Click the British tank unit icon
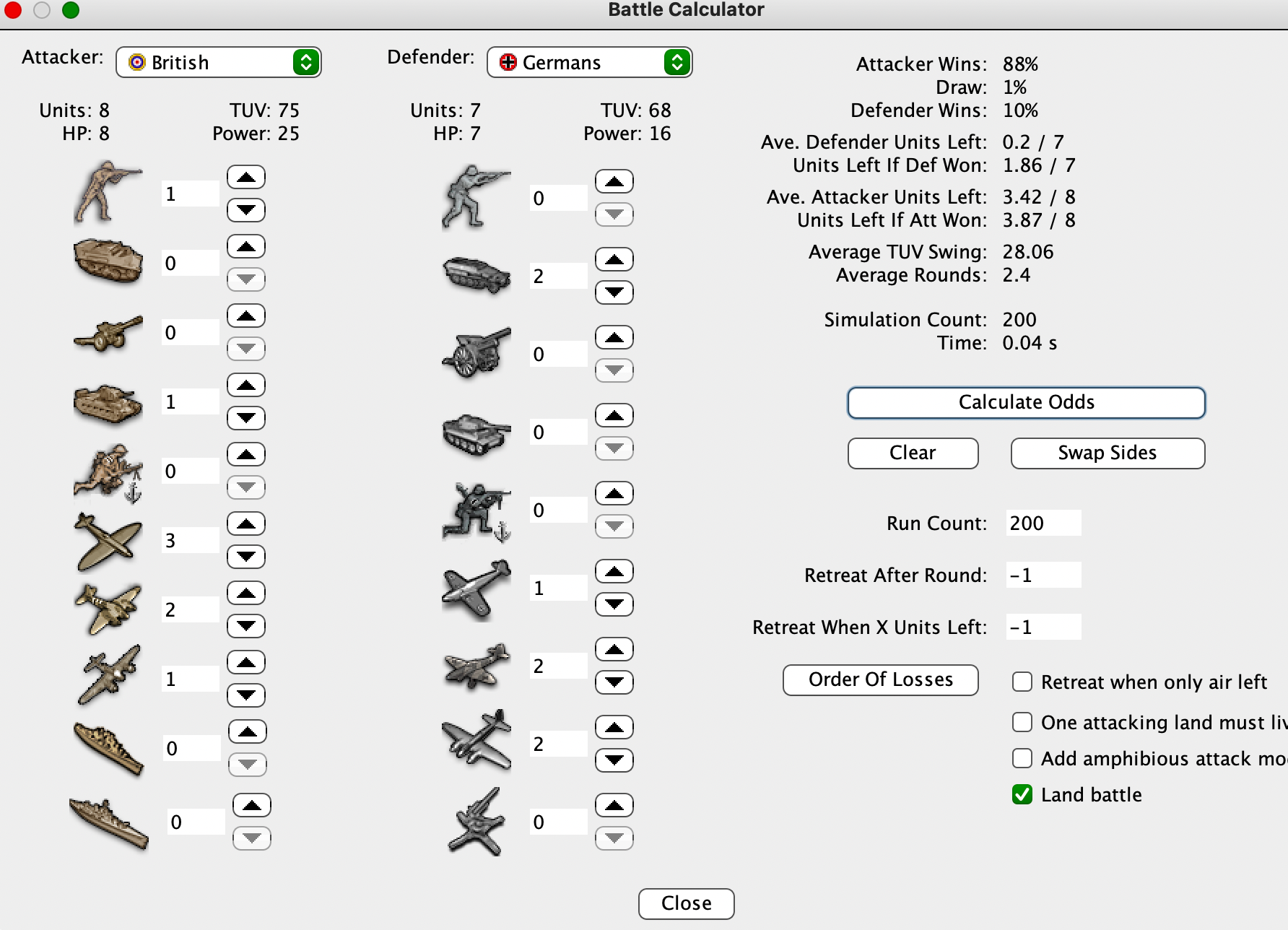 (x=108, y=403)
